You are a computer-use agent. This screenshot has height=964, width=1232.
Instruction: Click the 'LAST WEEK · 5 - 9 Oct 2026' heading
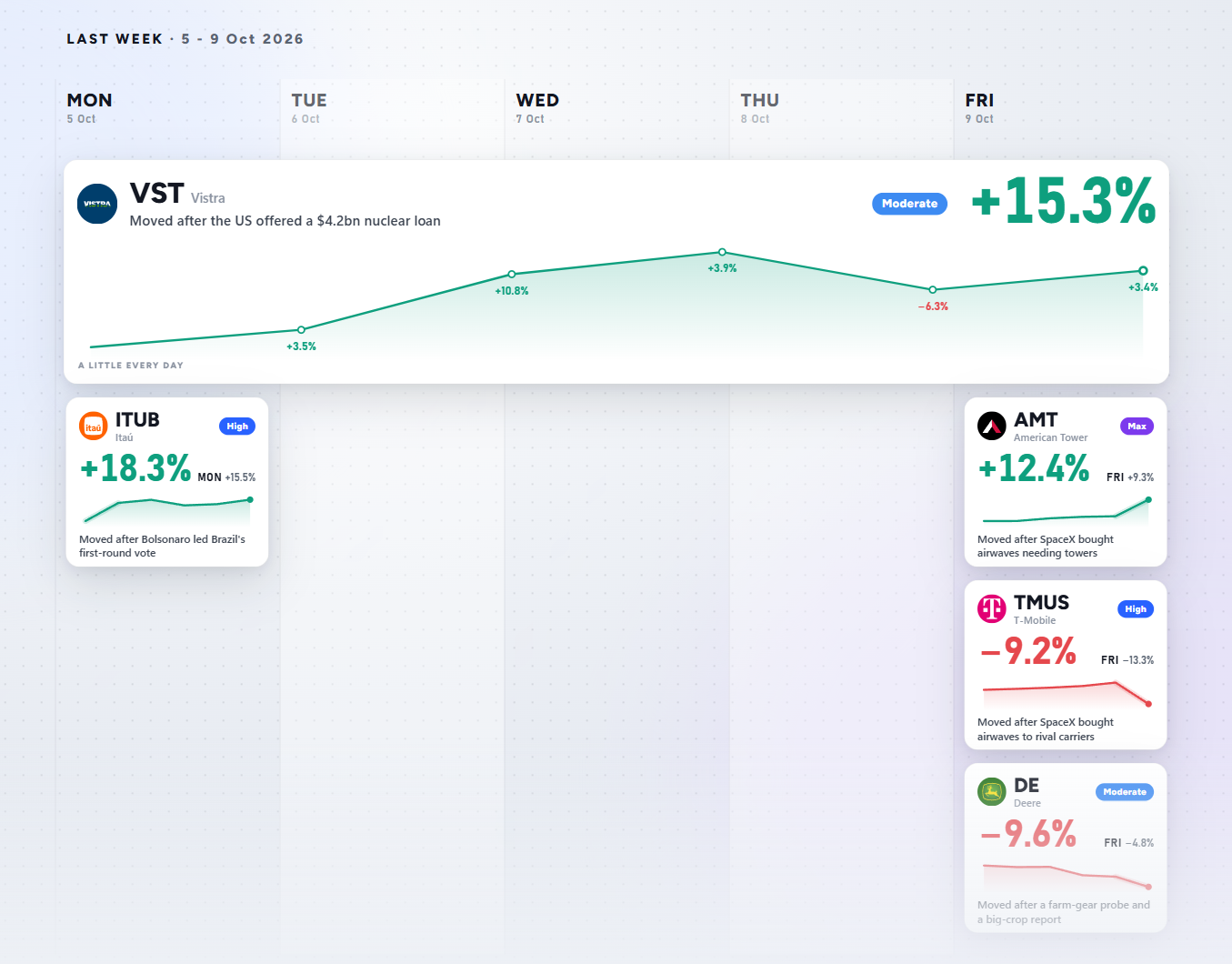(185, 39)
